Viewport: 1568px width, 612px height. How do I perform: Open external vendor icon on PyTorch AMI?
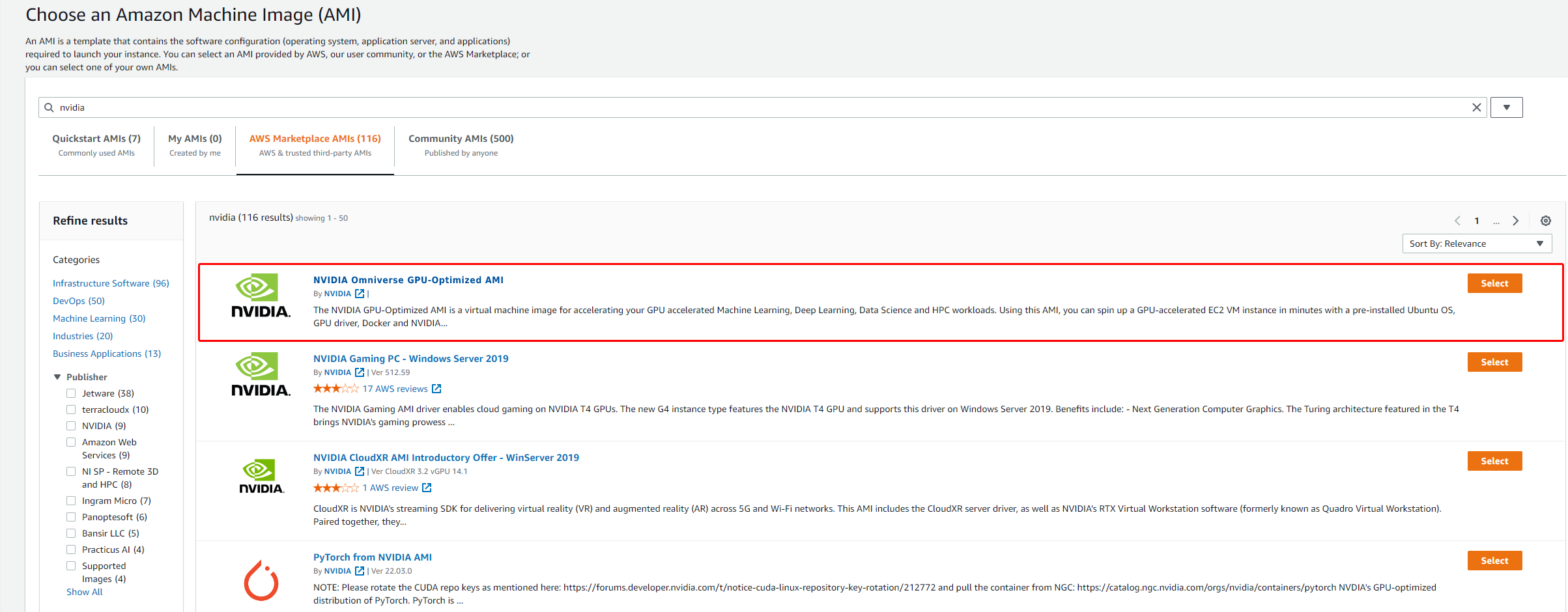click(x=360, y=571)
